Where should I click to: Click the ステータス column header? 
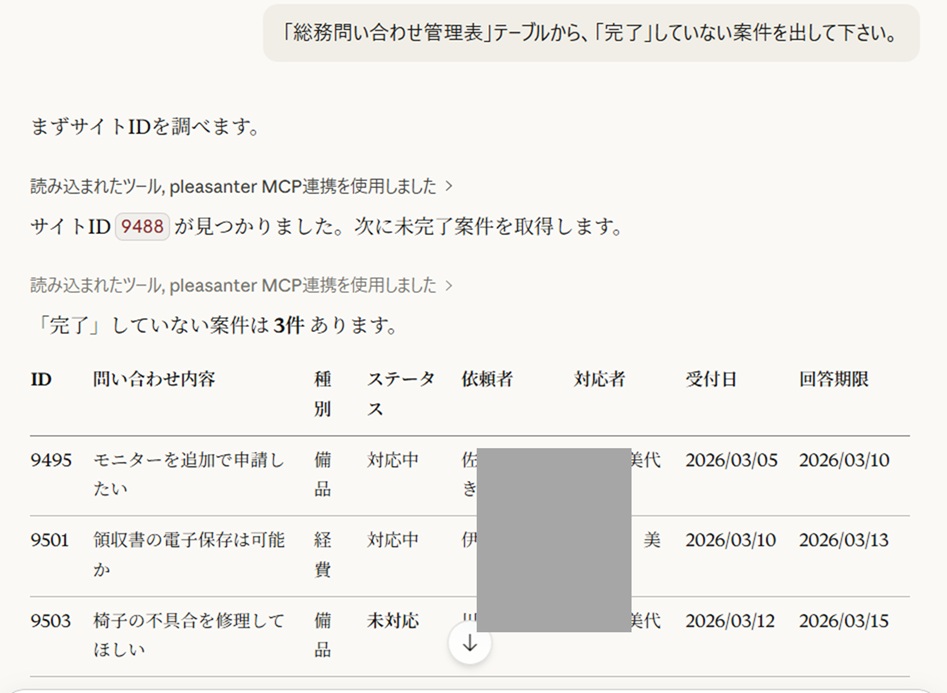400,394
